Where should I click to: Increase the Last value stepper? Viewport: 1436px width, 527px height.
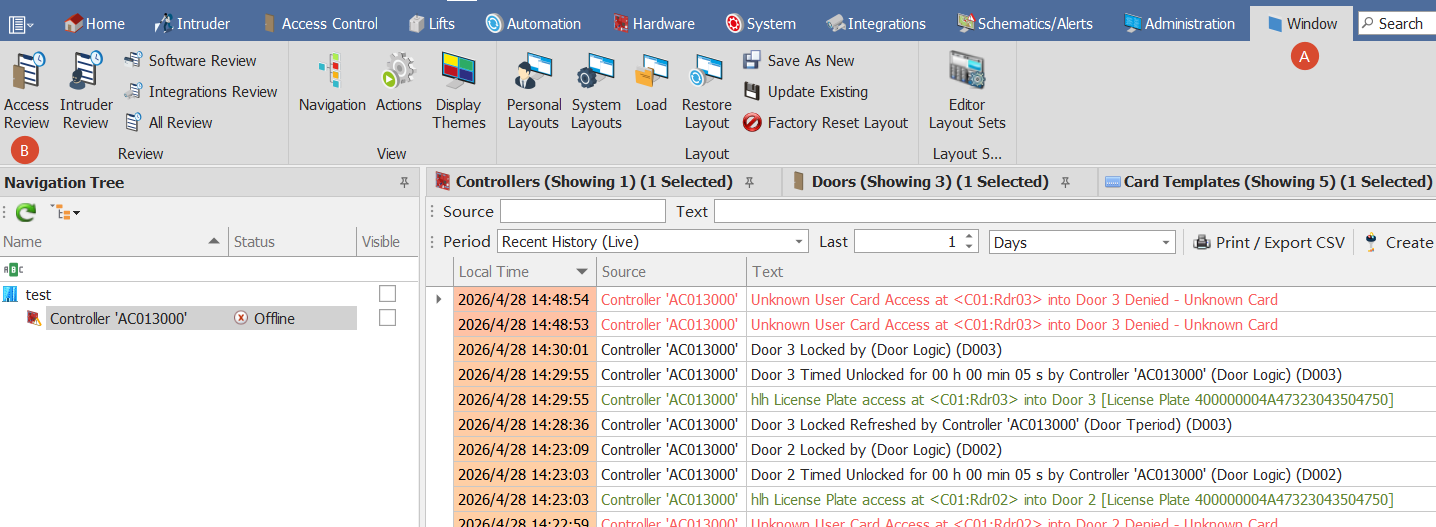[x=968, y=236]
